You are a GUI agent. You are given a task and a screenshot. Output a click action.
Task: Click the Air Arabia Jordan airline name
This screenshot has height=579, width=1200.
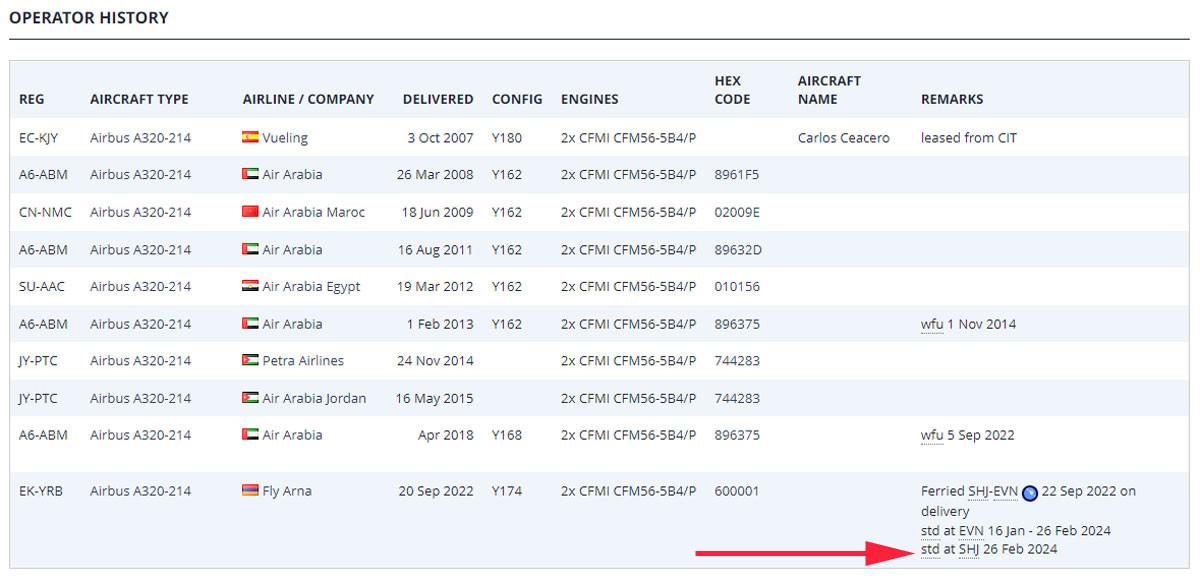click(315, 398)
